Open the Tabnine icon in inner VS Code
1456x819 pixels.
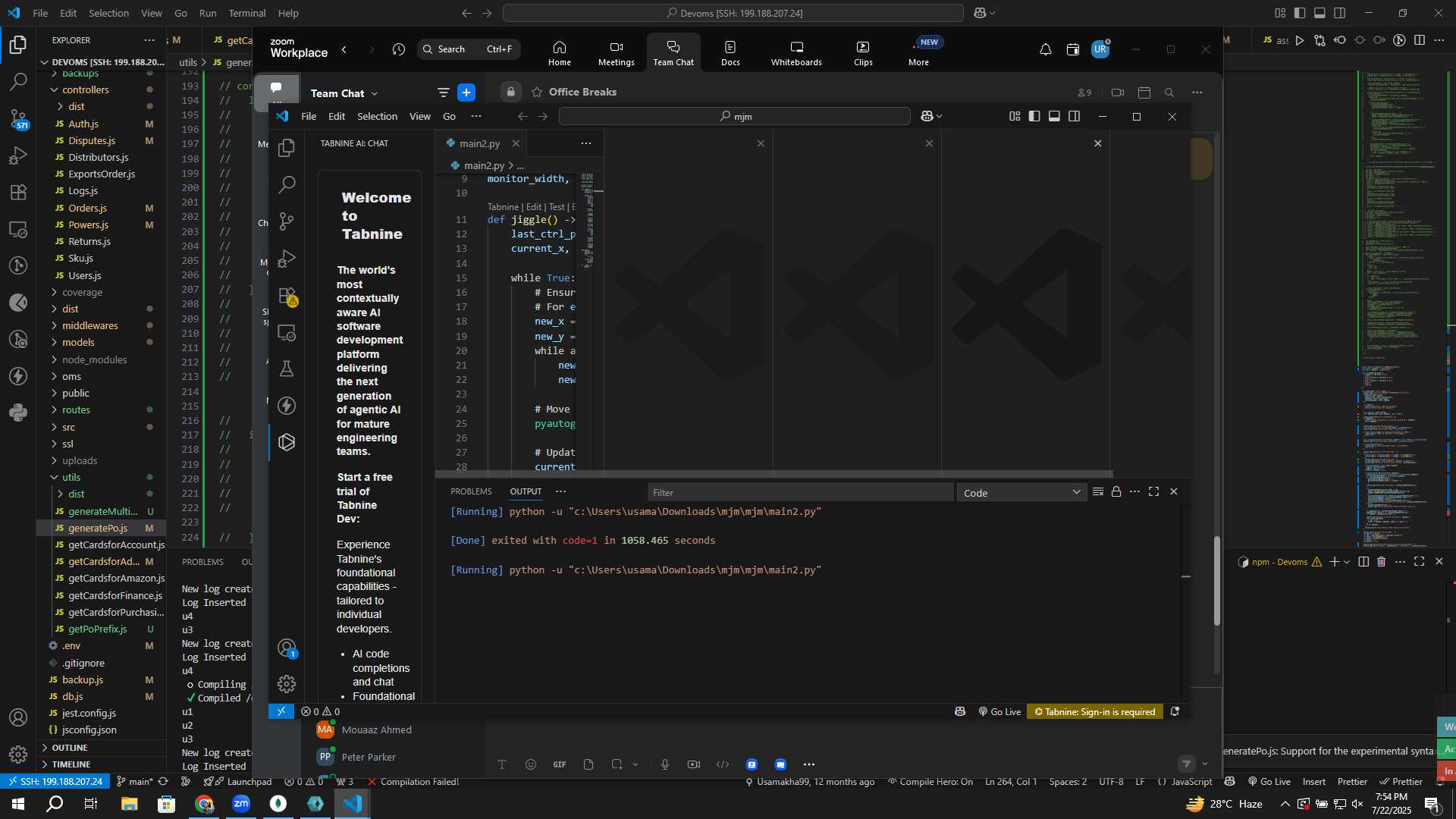[x=287, y=442]
